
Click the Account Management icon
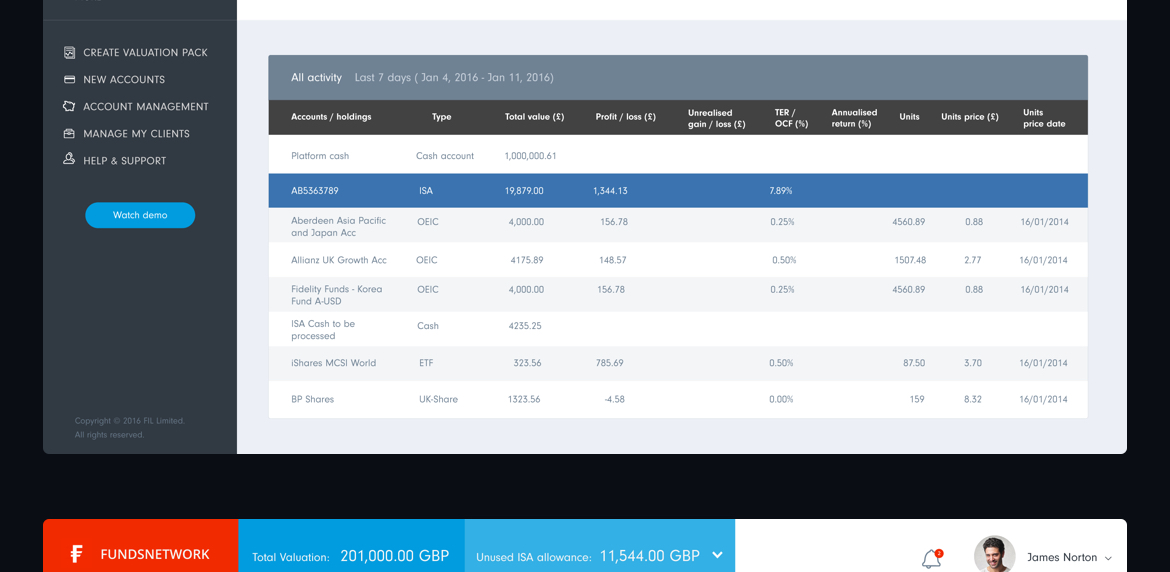pos(69,106)
